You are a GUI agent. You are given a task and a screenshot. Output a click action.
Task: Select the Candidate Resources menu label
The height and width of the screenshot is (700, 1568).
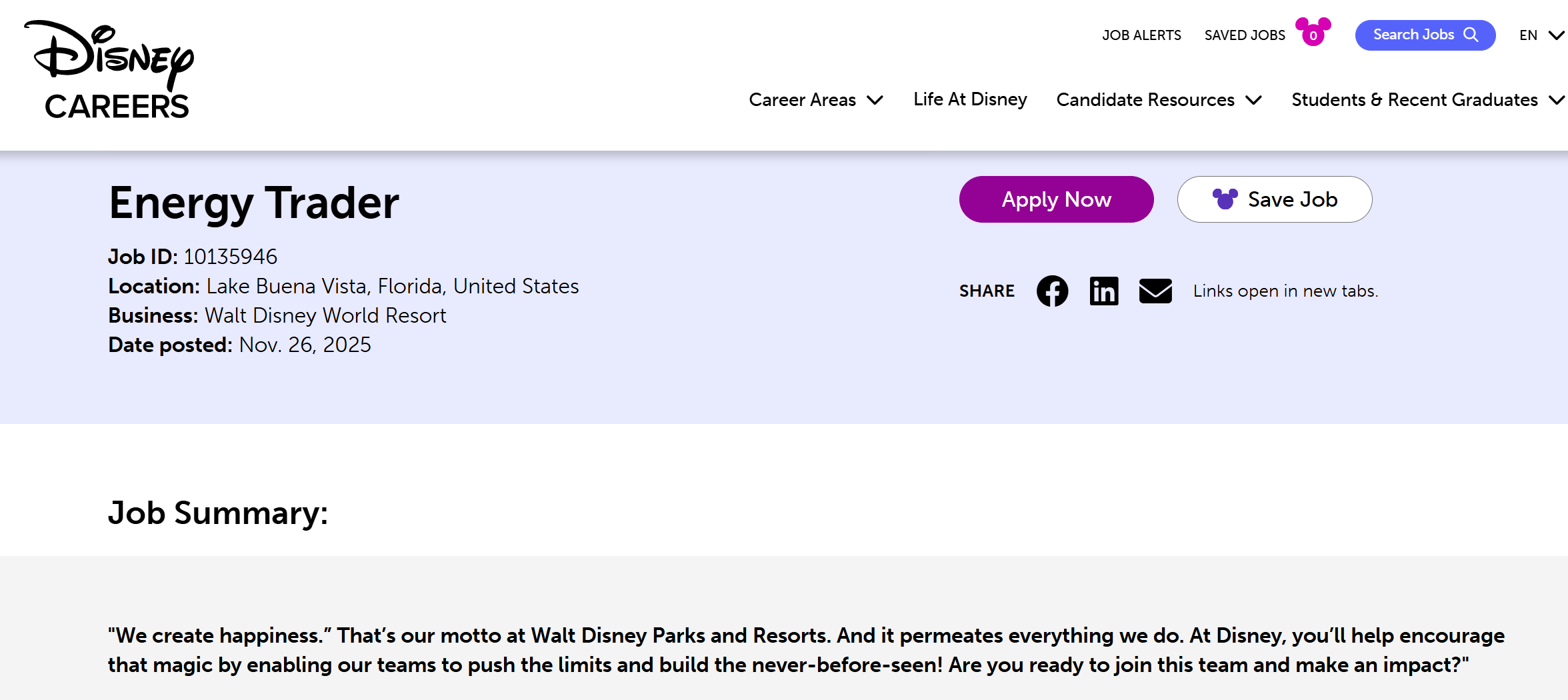[x=1145, y=100]
